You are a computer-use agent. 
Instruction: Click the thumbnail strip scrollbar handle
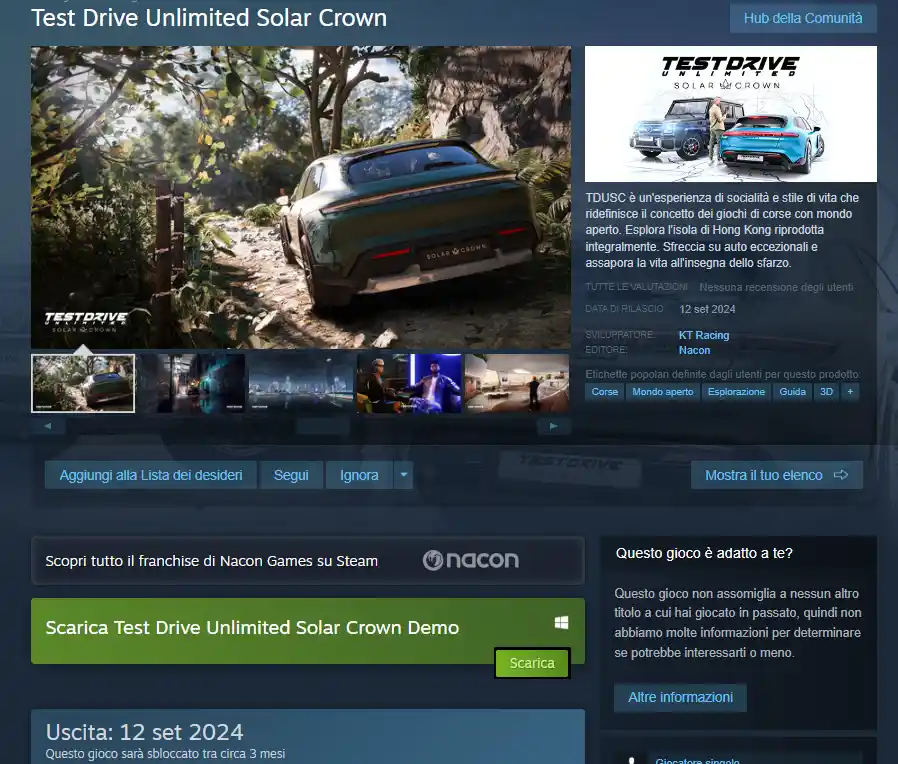click(323, 426)
